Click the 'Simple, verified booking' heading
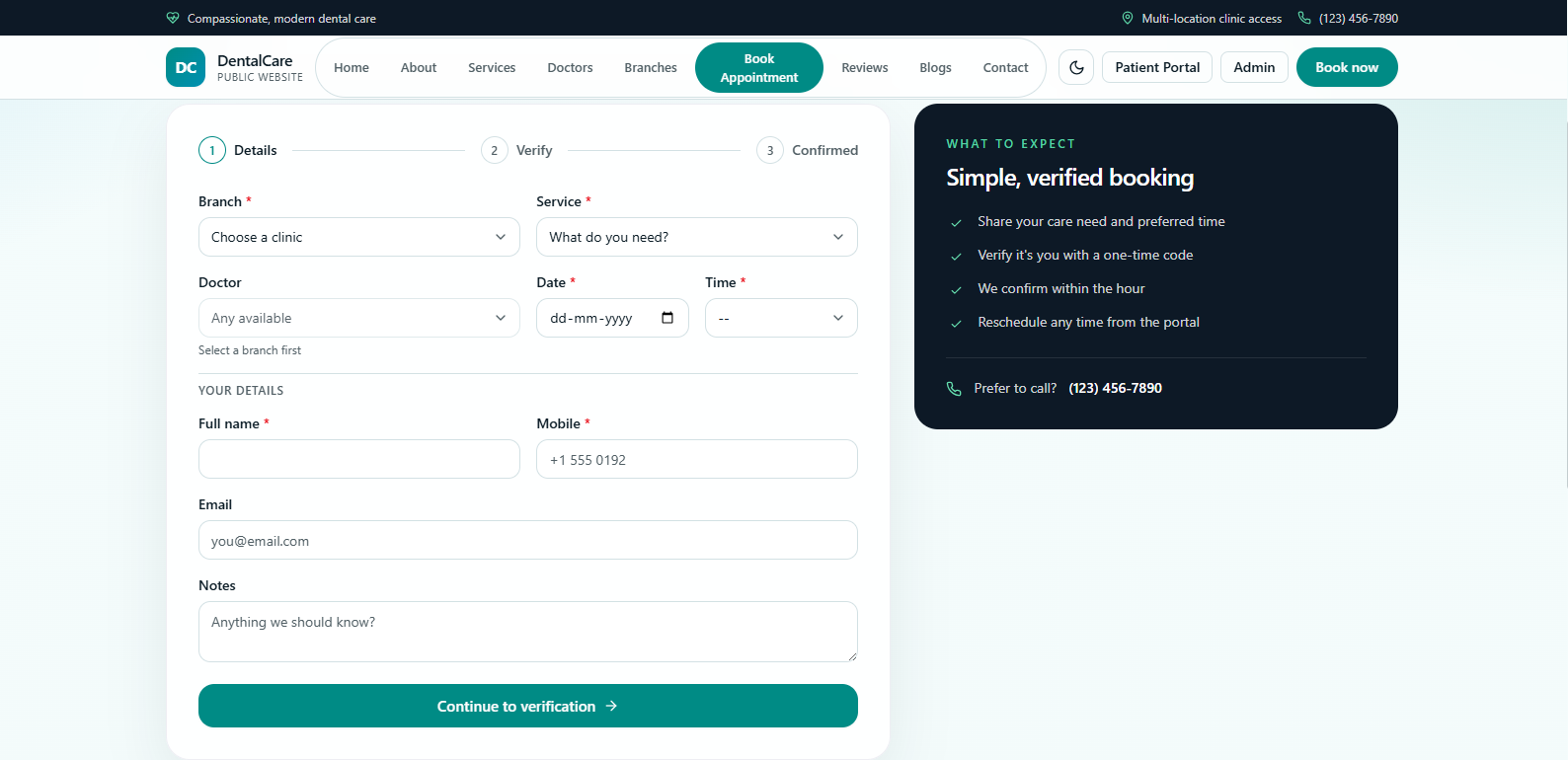 click(x=1069, y=178)
